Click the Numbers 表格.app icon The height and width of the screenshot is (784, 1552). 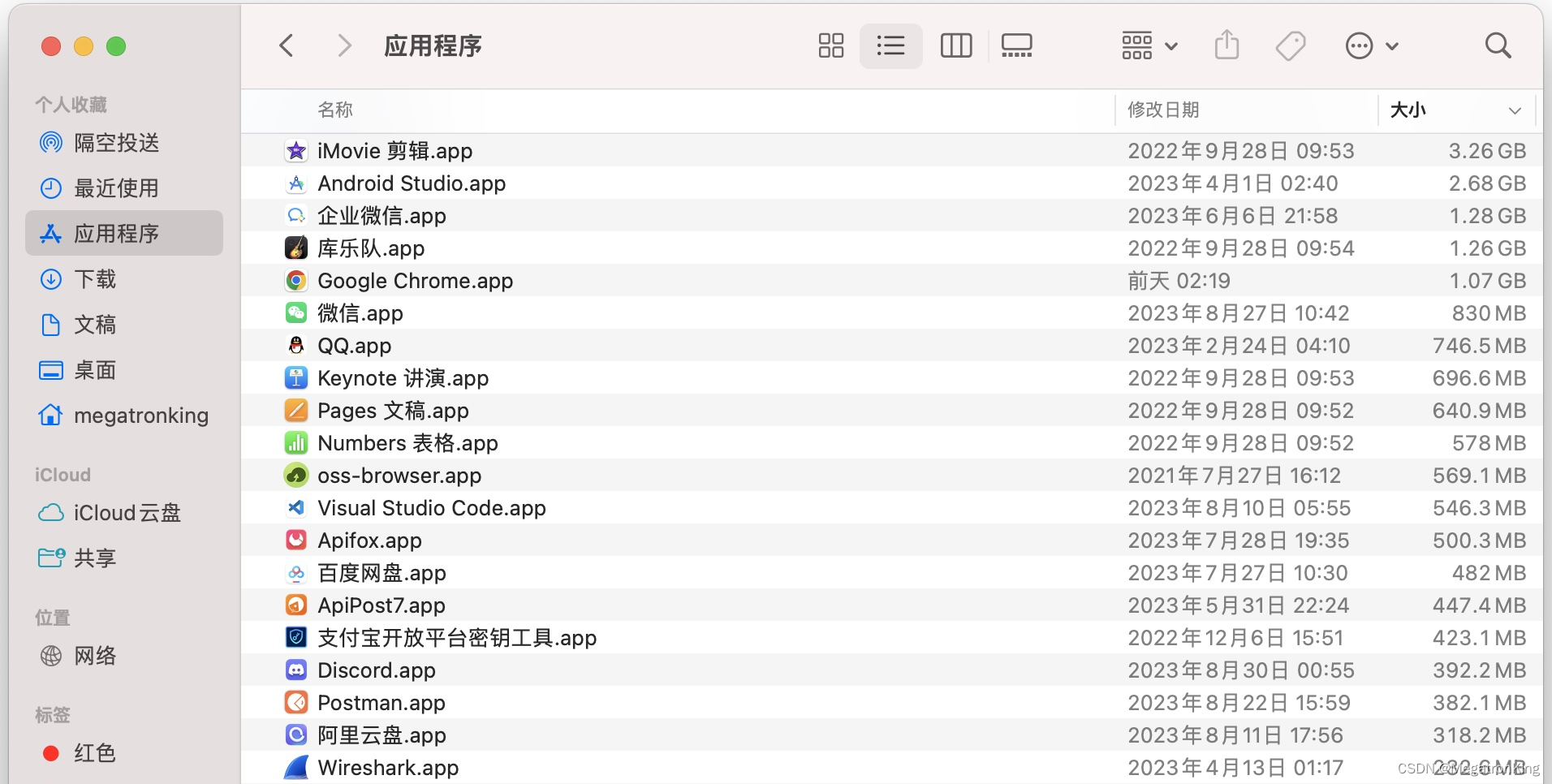tap(296, 443)
